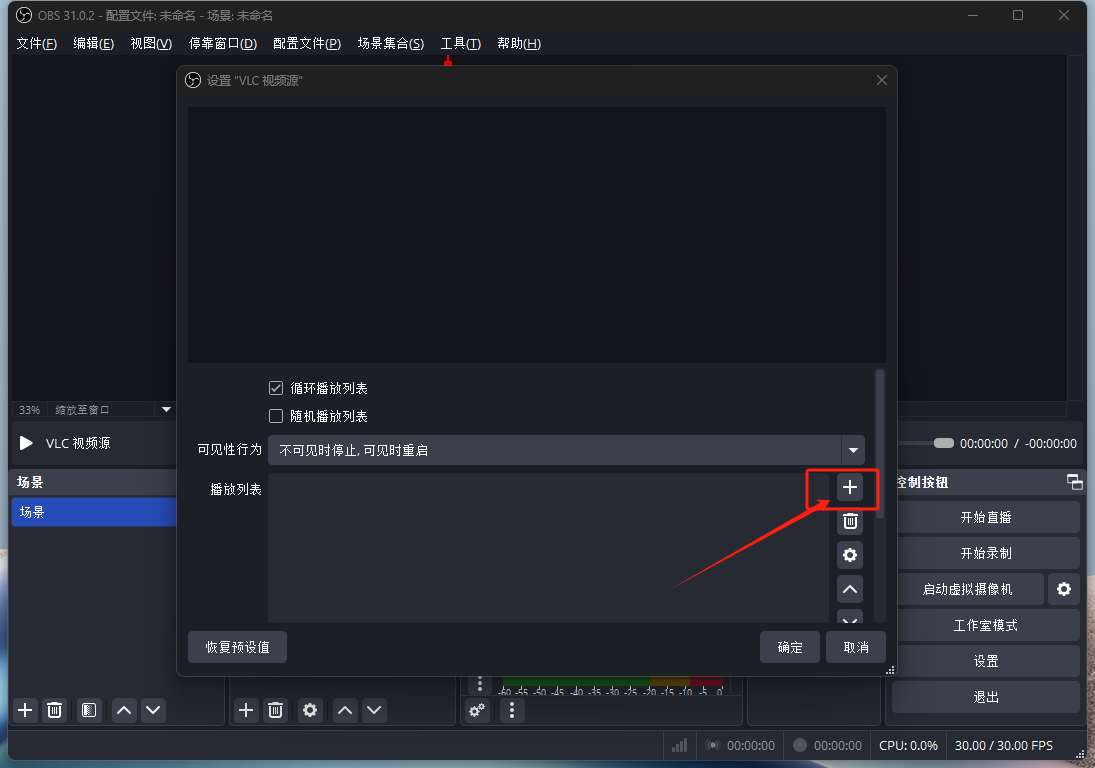Click the trash icon beside the playlist
1095x768 pixels.
pyautogui.click(x=849, y=521)
